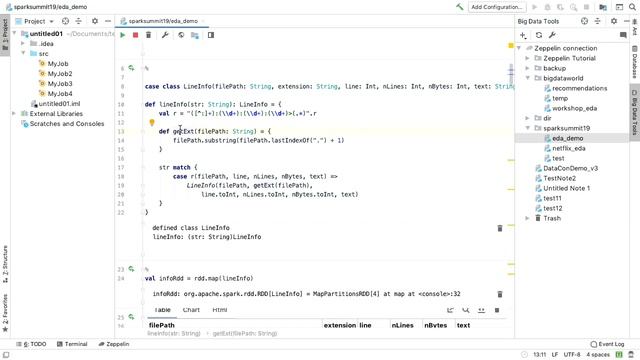This screenshot has height=360, width=640.
Task: Hide the Project panel
Action: 108,21
